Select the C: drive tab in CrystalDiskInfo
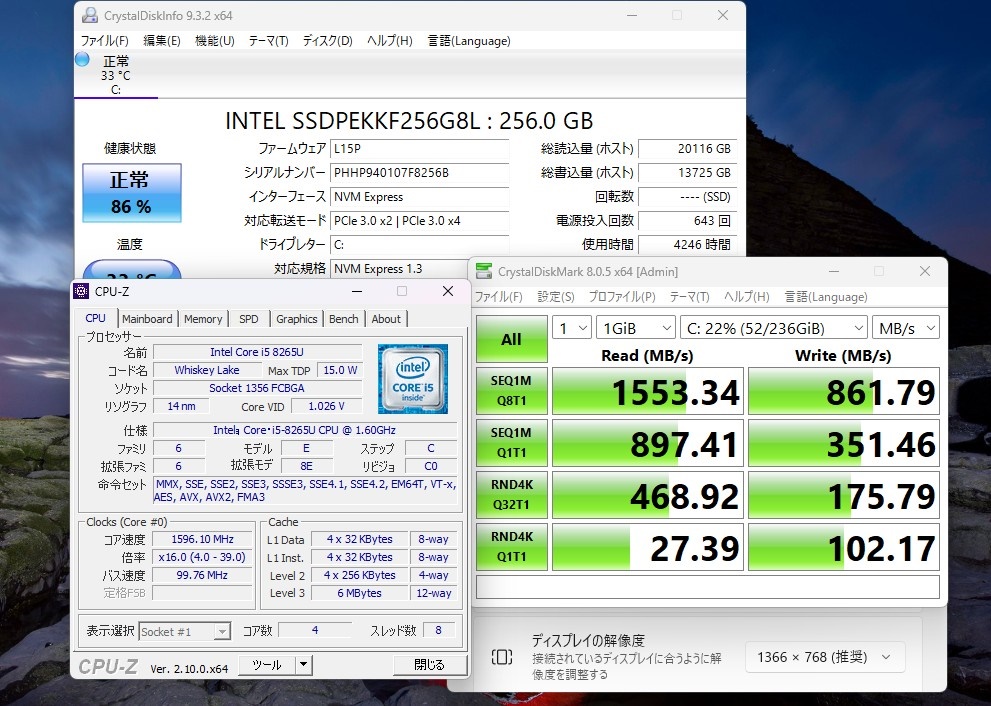 coord(116,75)
